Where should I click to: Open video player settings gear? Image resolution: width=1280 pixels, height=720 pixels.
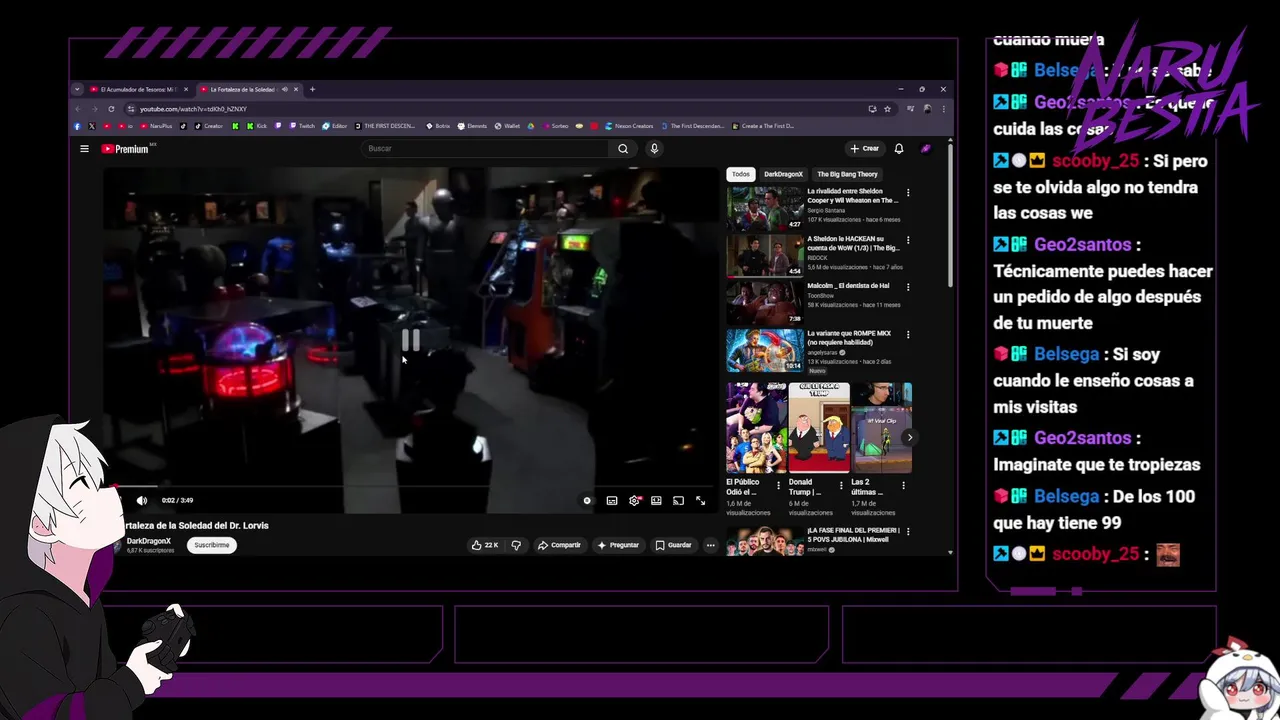634,500
